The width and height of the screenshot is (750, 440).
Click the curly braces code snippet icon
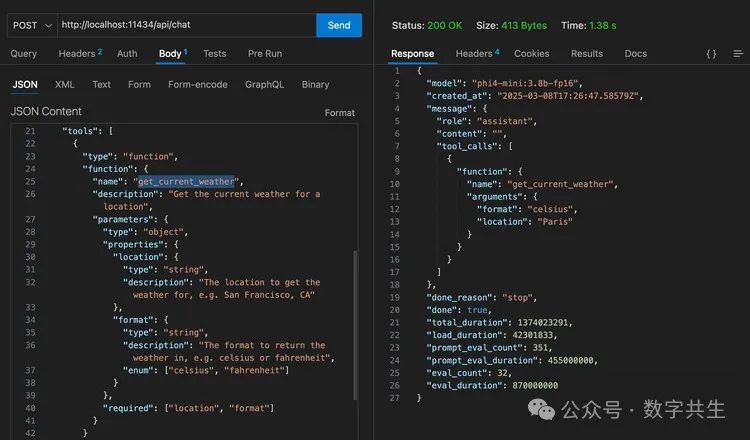point(711,54)
